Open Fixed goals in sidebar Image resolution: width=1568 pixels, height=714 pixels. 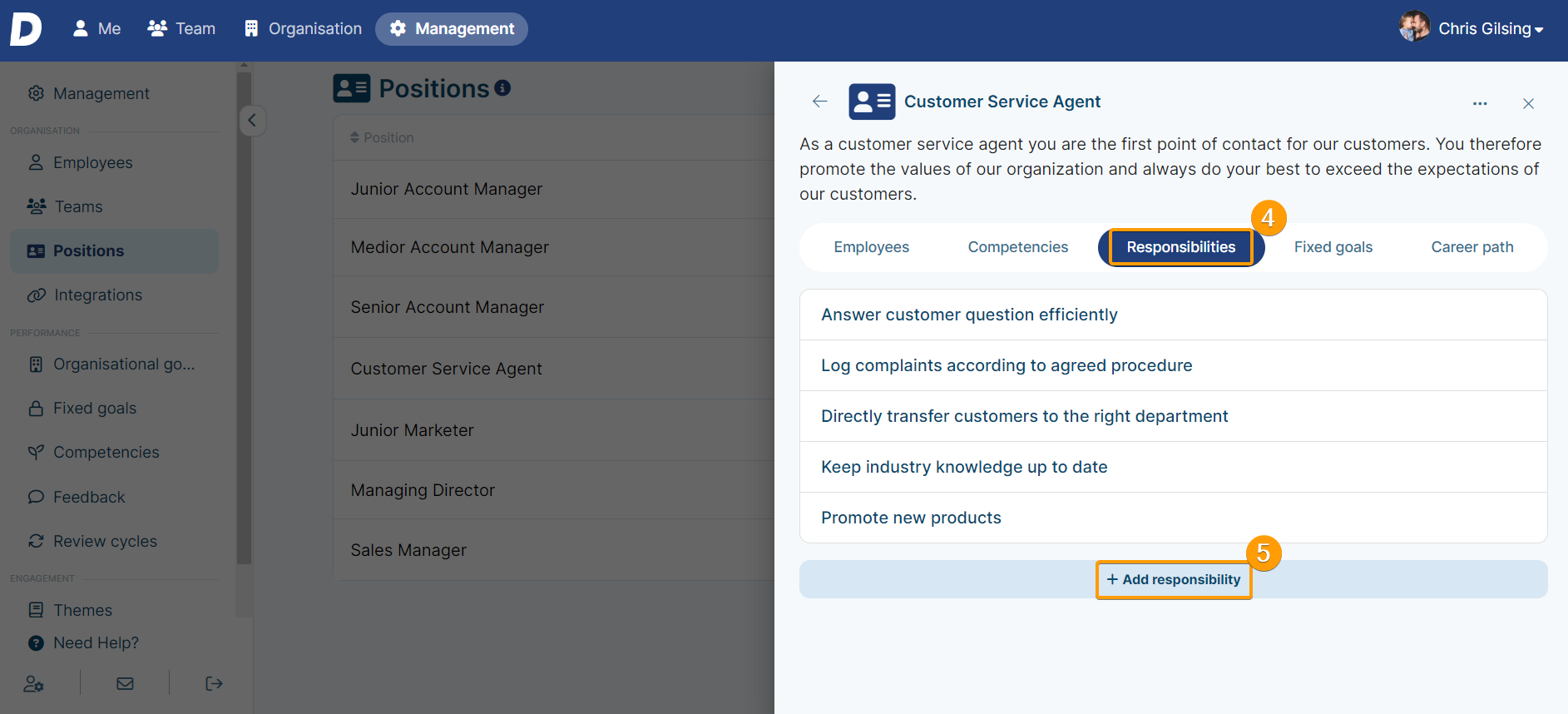click(114, 409)
